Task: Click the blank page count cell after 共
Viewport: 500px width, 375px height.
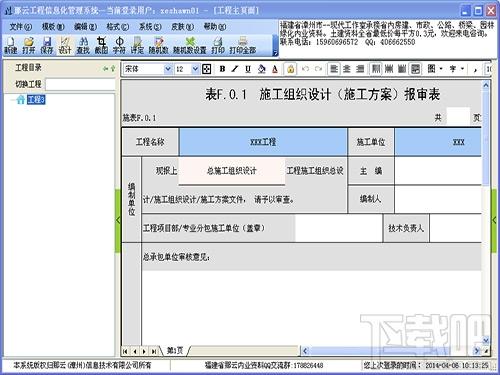Action: pyautogui.click(x=458, y=117)
